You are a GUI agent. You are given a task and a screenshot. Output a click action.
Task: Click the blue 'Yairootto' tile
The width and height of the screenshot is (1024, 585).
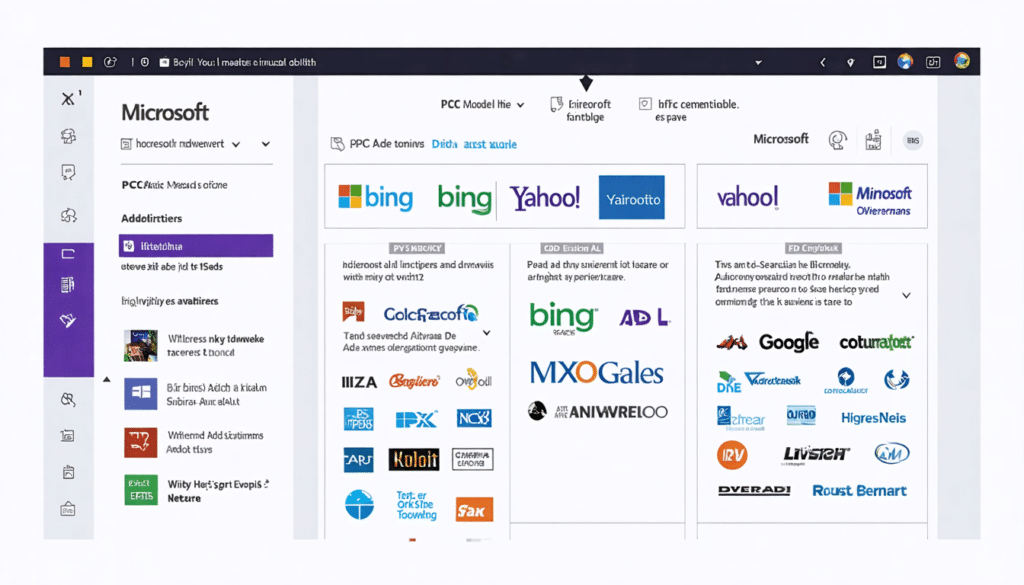[632, 197]
